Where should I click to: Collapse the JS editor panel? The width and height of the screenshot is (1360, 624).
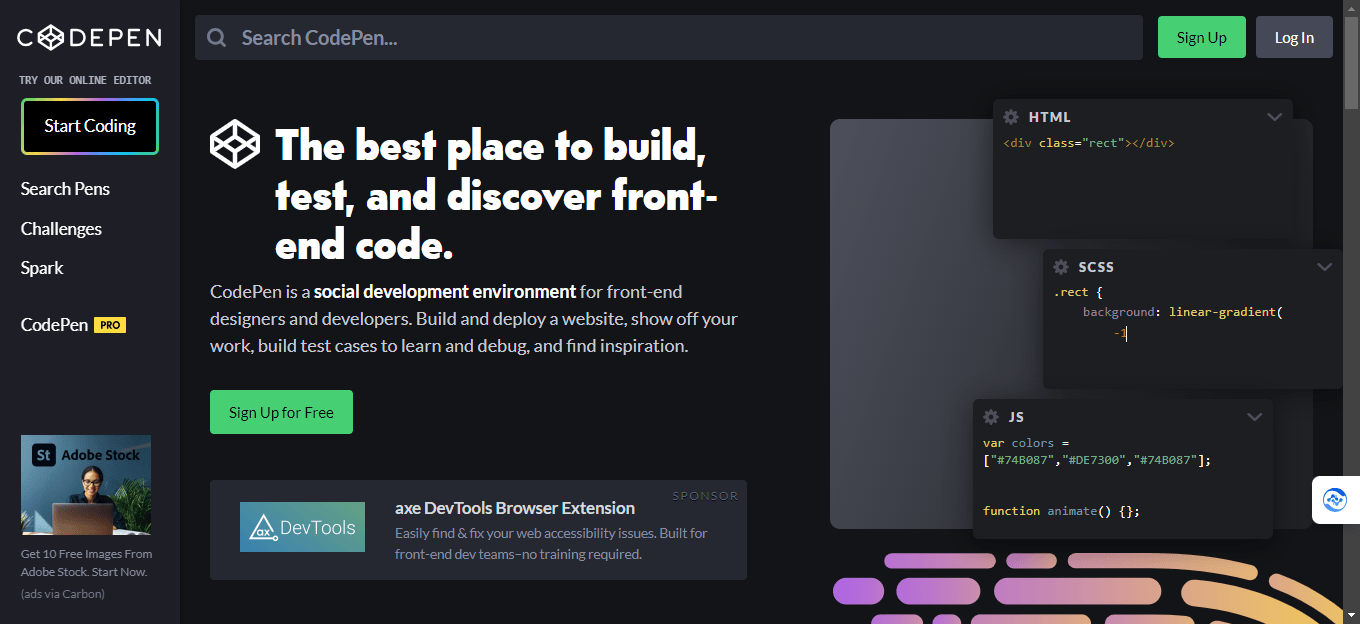click(x=1255, y=417)
